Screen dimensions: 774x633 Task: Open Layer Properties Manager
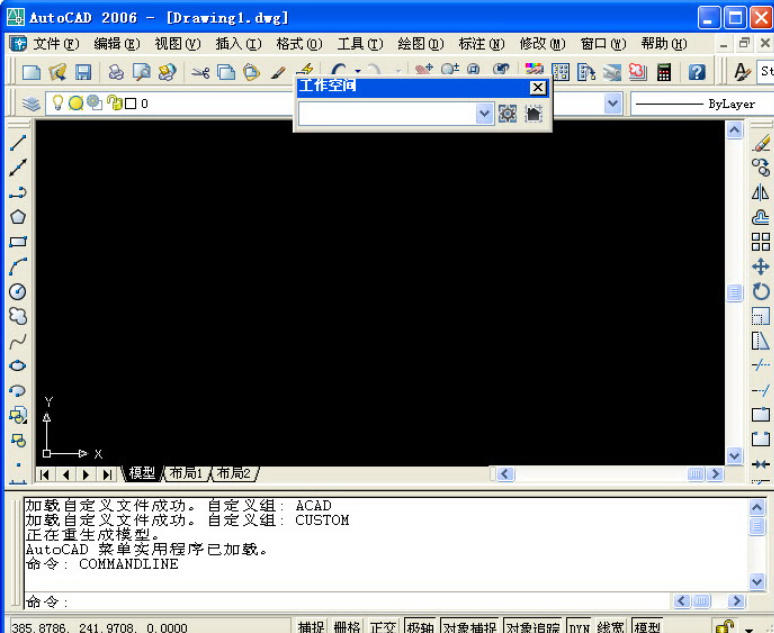[x=31, y=104]
